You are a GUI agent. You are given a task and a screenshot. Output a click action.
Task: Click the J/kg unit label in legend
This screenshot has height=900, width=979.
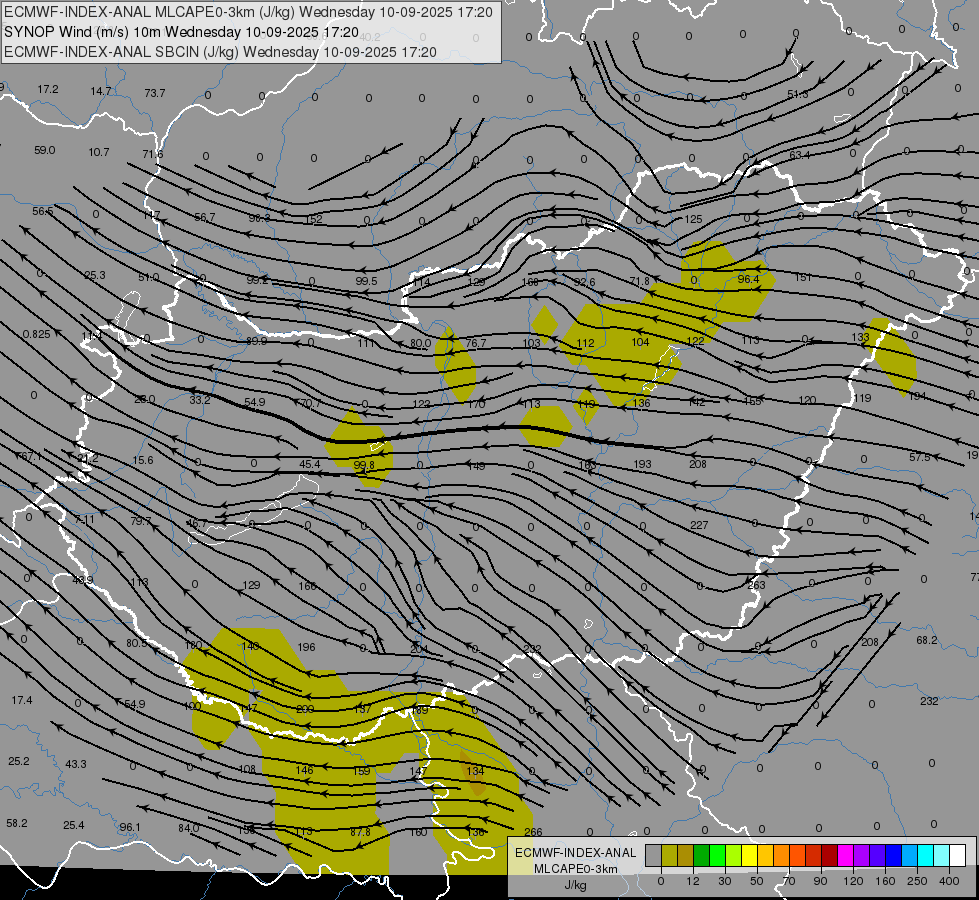pos(575,885)
